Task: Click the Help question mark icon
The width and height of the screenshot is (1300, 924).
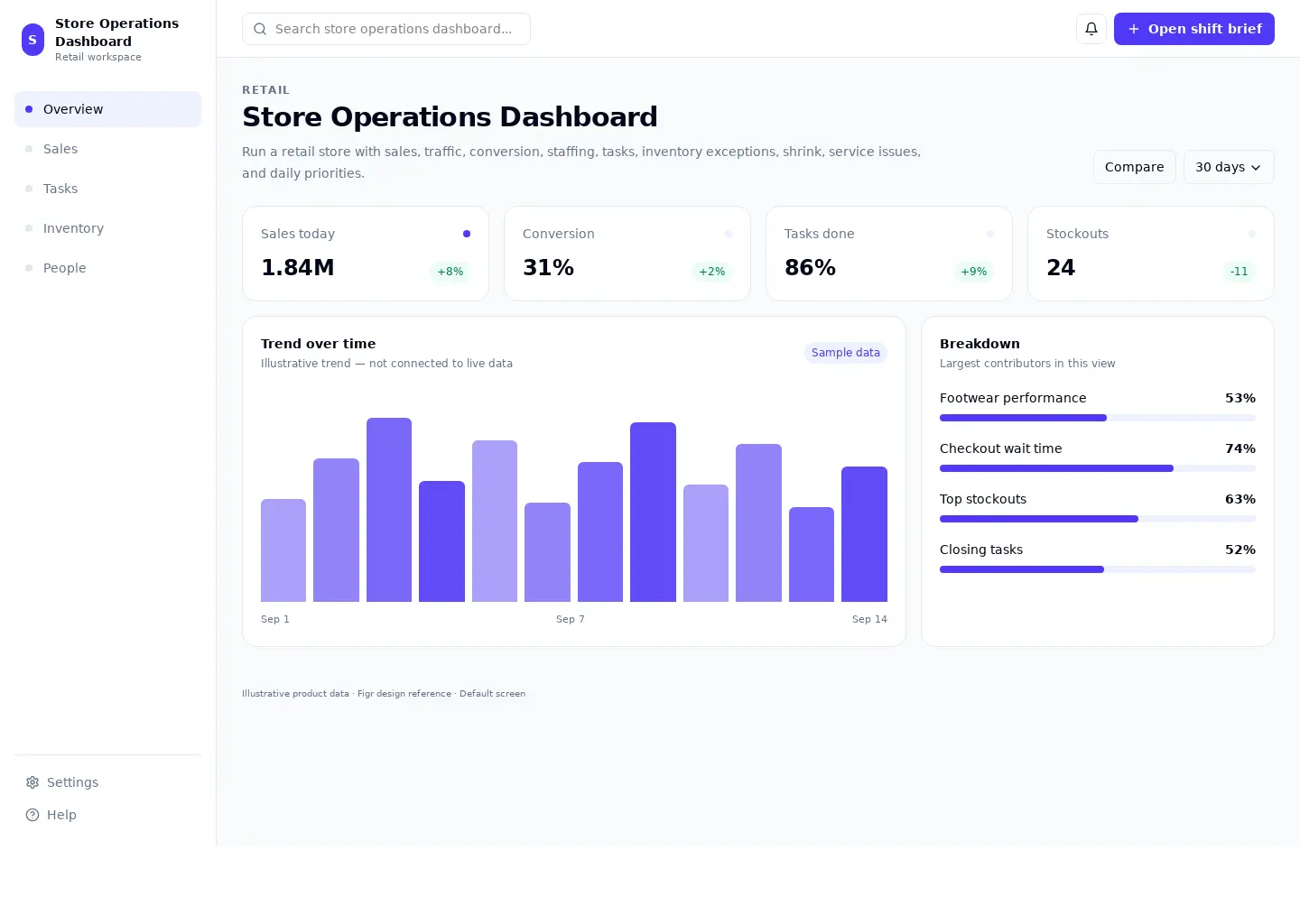Action: point(32,815)
